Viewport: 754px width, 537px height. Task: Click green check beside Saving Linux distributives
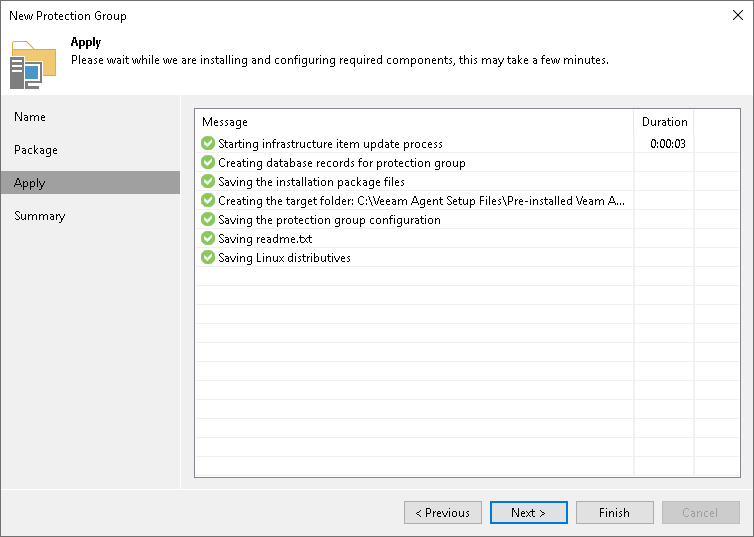[x=208, y=257]
